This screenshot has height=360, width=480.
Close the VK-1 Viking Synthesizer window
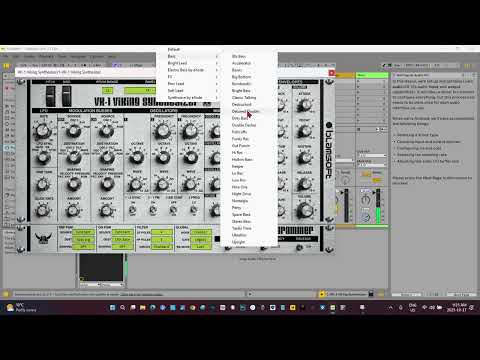pos(331,72)
